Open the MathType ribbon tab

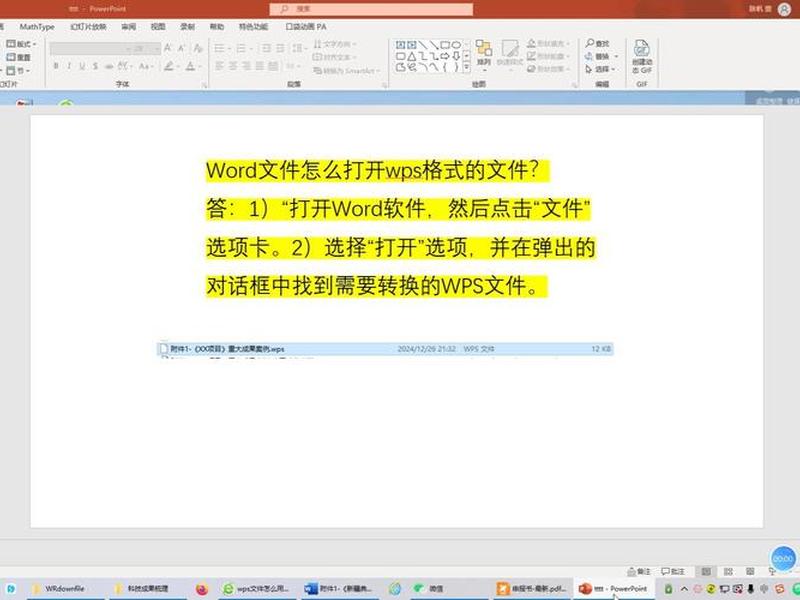coord(37,27)
